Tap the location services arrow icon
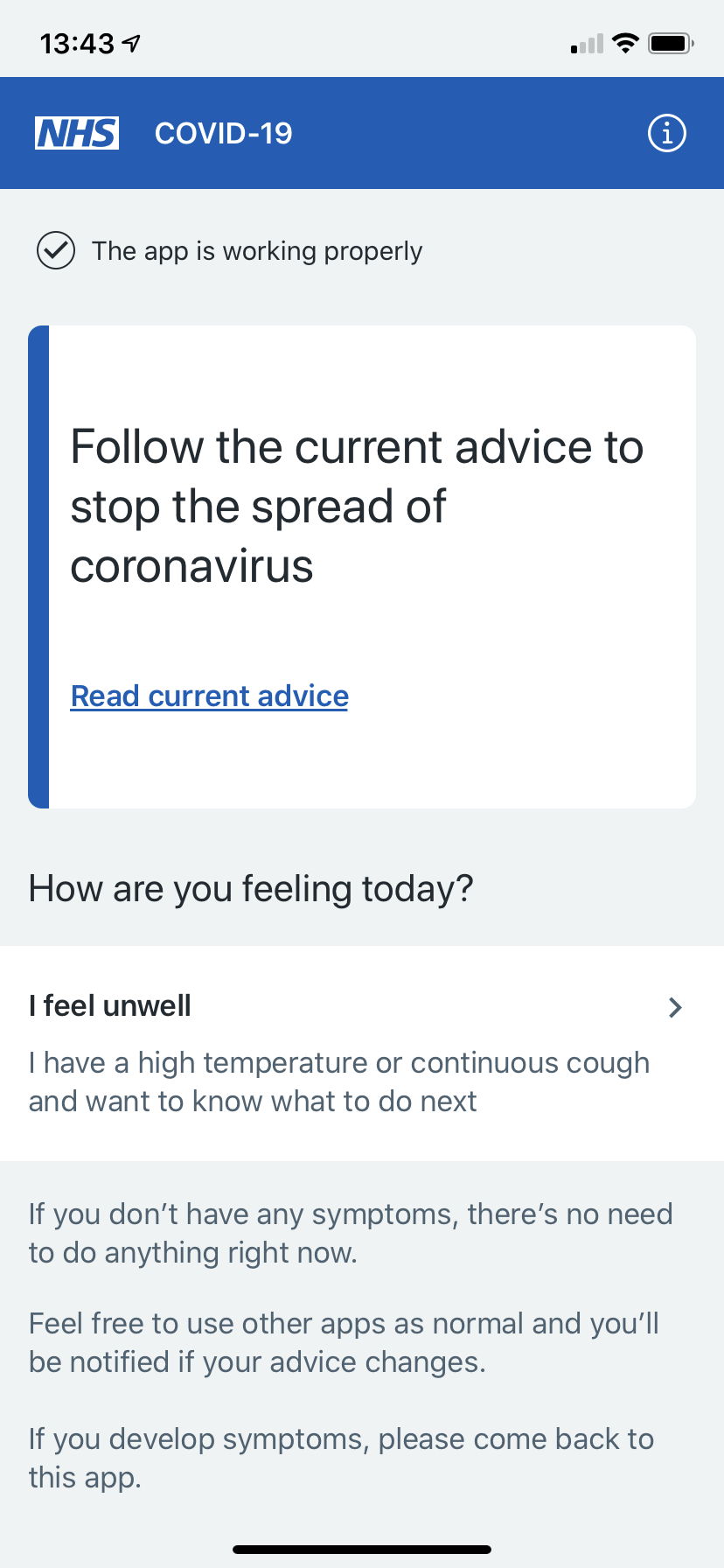 pyautogui.click(x=131, y=42)
